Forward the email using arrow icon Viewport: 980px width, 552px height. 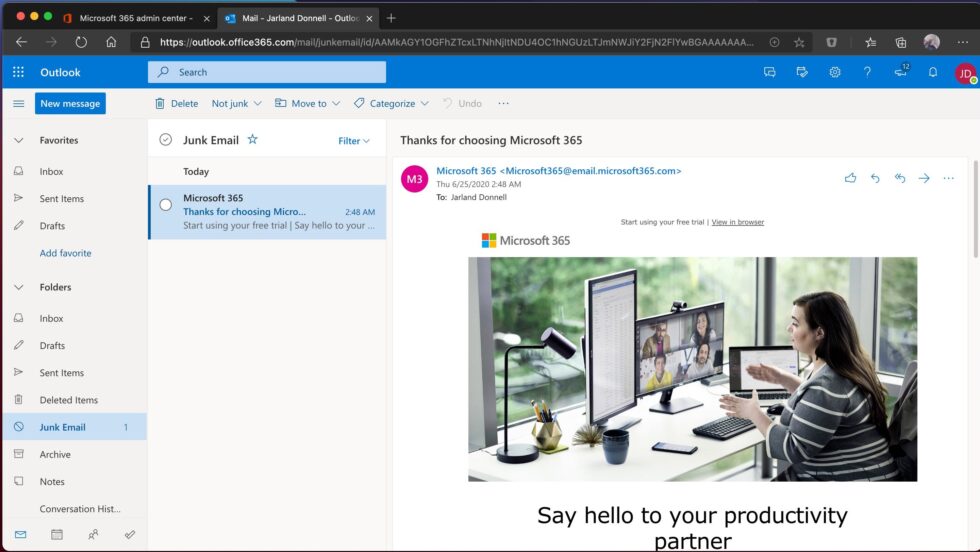pyautogui.click(x=924, y=178)
